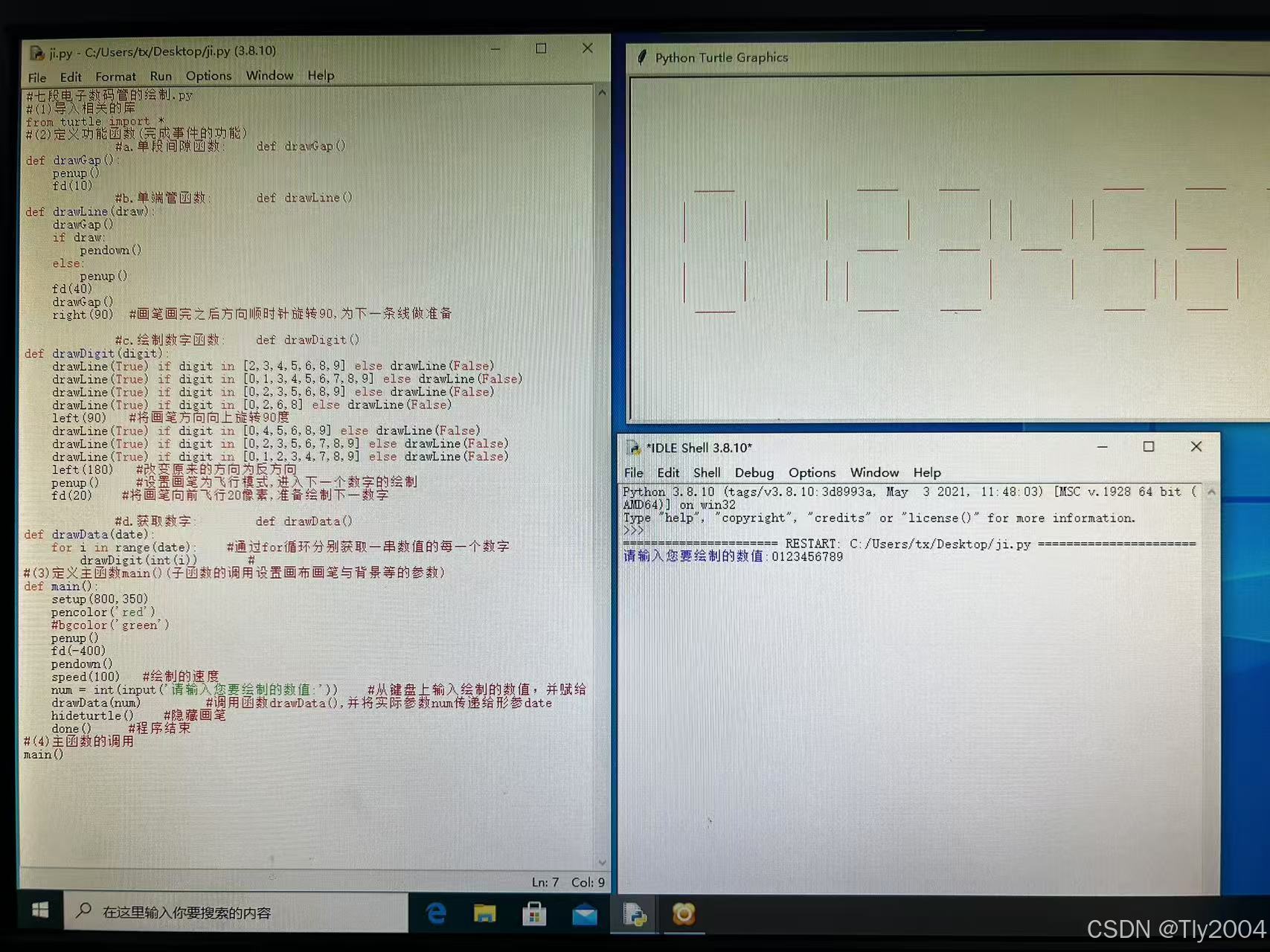Click the 'def drawLine(draw):' line
This screenshot has width=1270, height=952.
point(89,211)
